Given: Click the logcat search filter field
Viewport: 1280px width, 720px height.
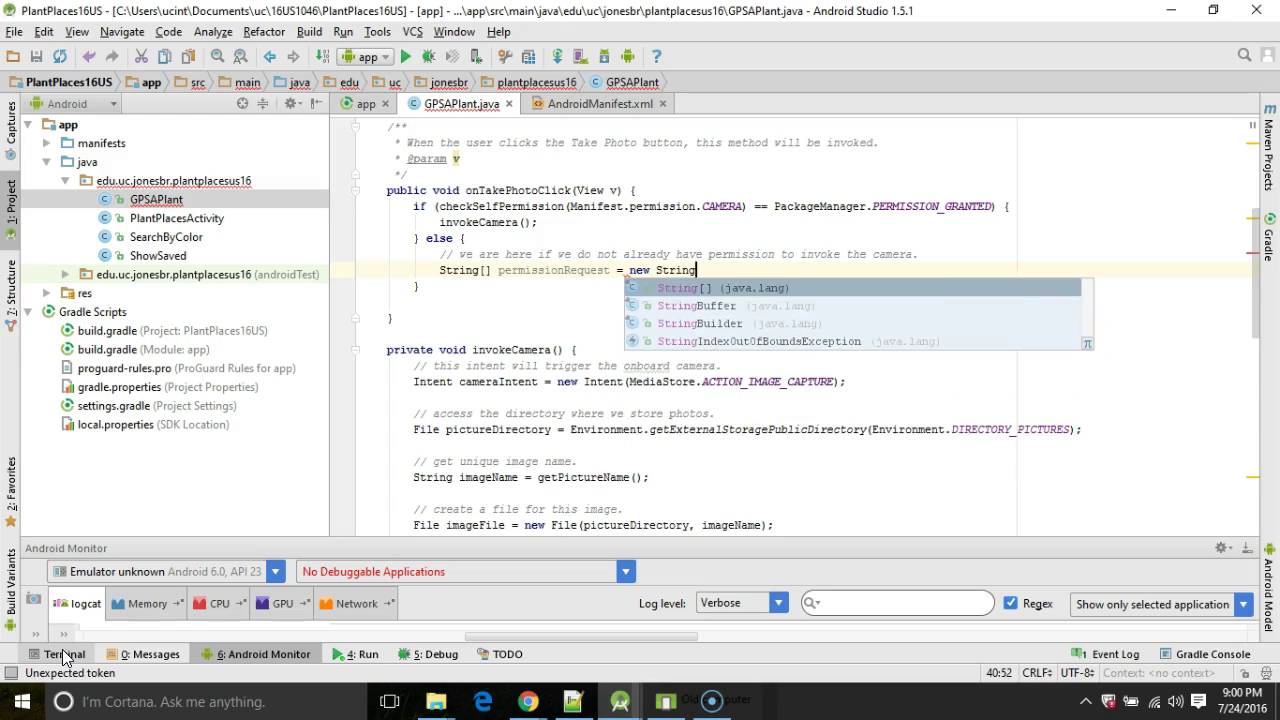Looking at the screenshot, I should click(898, 603).
